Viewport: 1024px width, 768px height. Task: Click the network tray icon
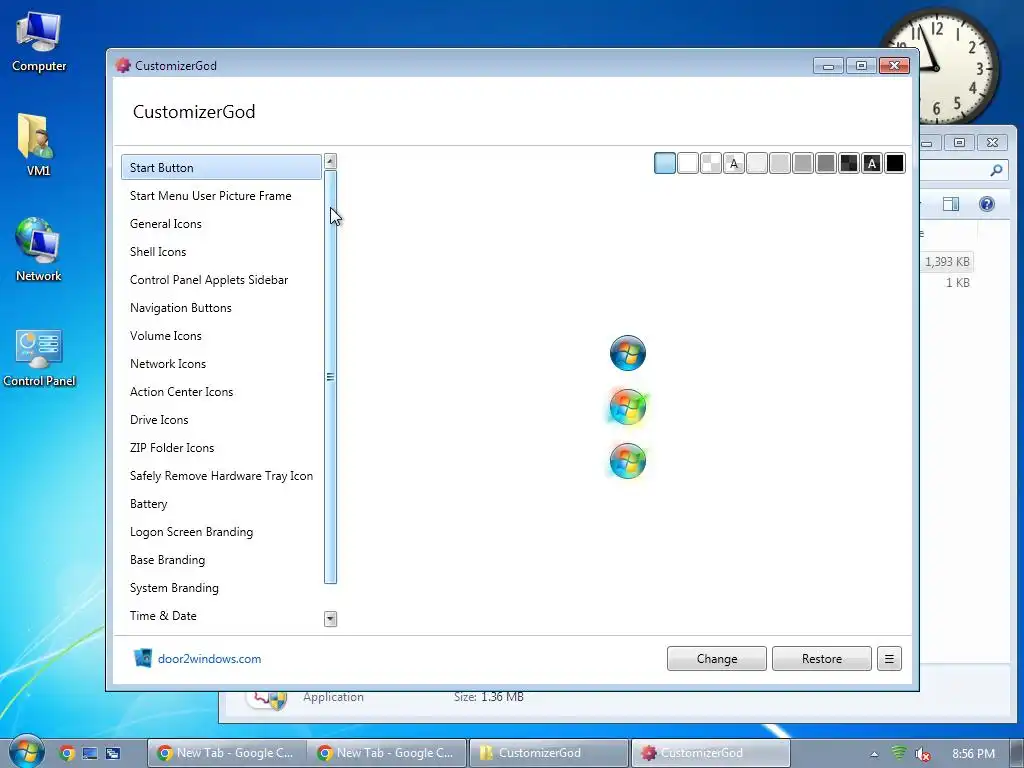tap(899, 753)
